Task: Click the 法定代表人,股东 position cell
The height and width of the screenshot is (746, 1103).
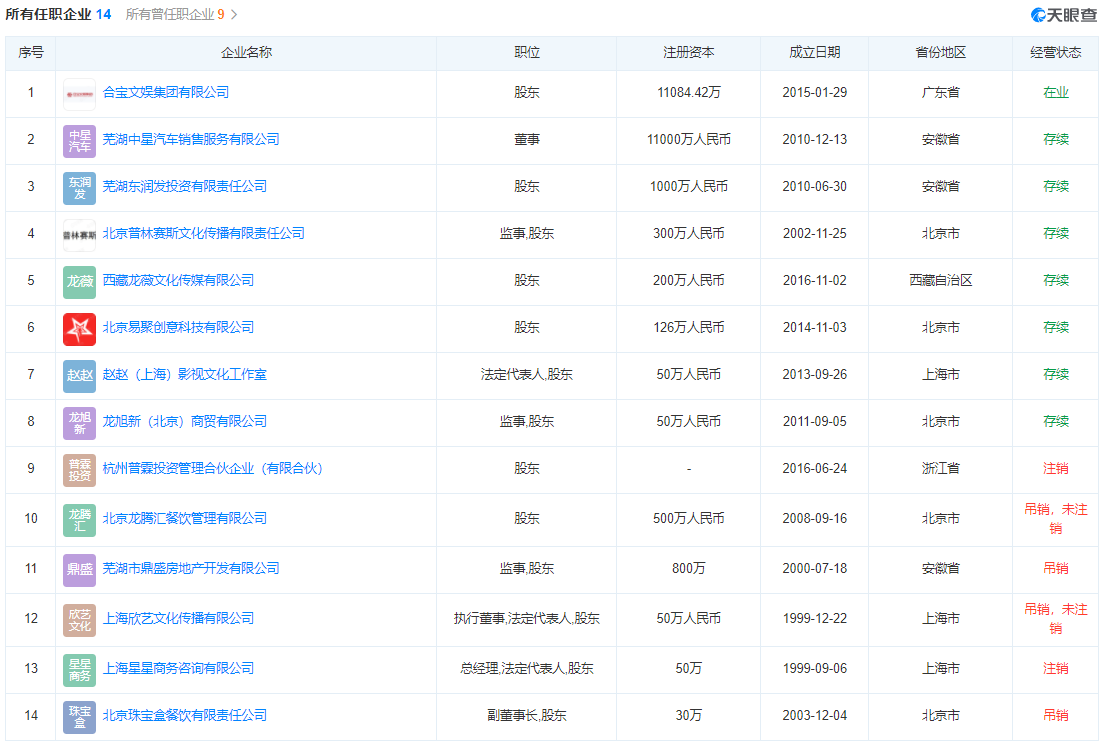Action: pos(527,374)
